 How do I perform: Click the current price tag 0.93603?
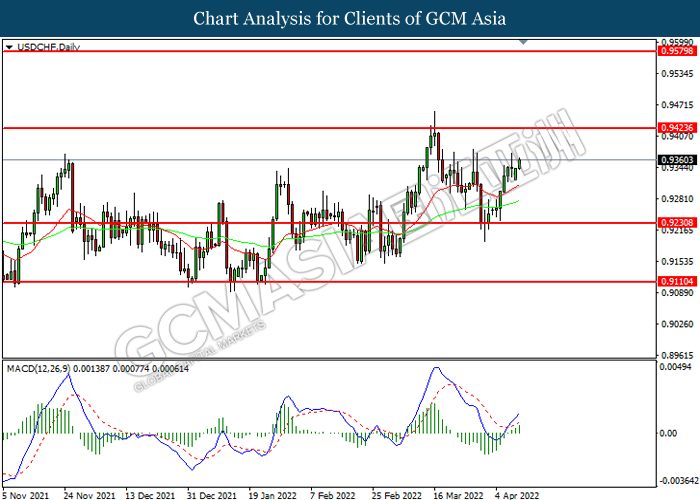677,160
